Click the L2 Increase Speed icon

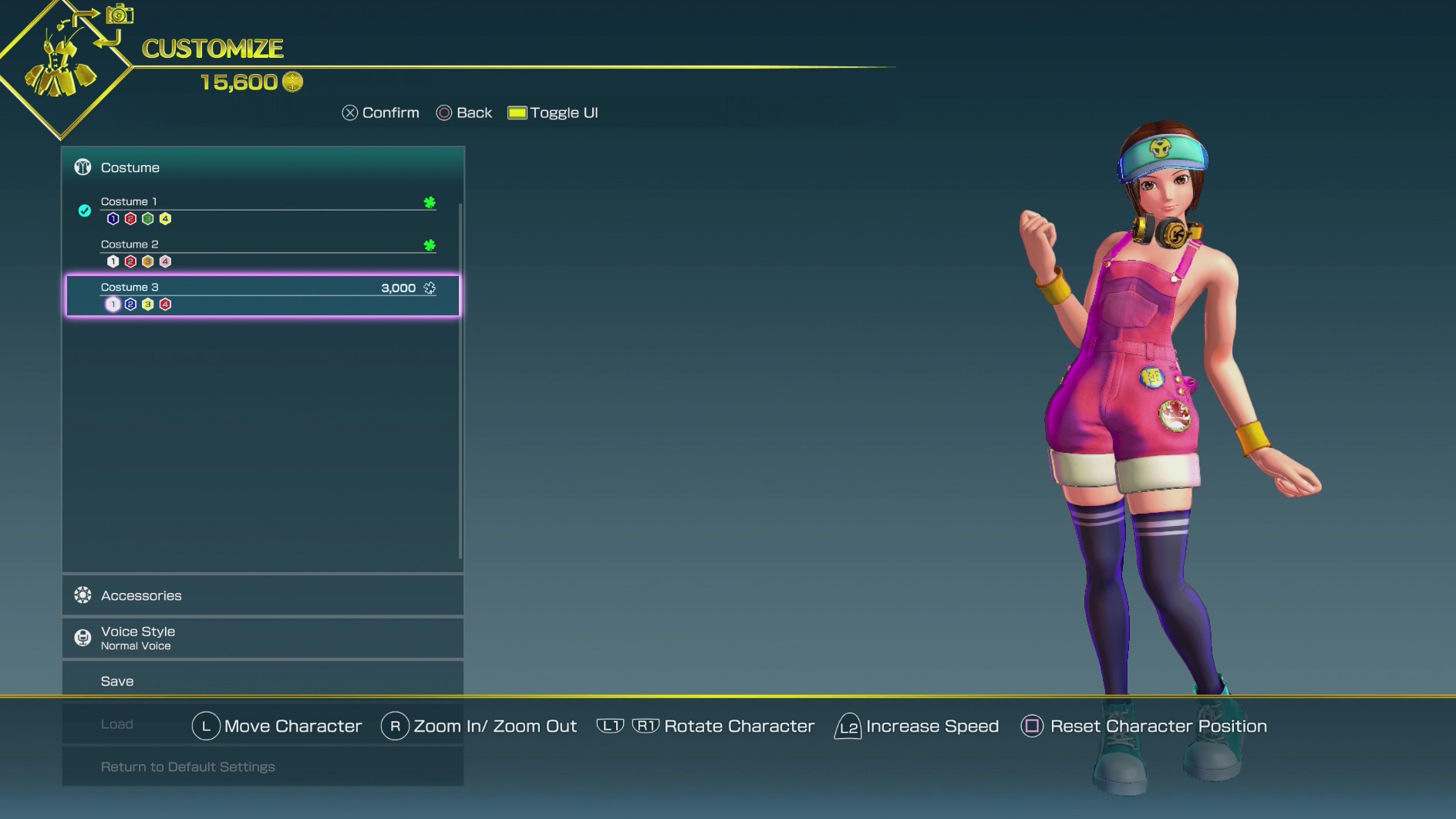tap(848, 726)
